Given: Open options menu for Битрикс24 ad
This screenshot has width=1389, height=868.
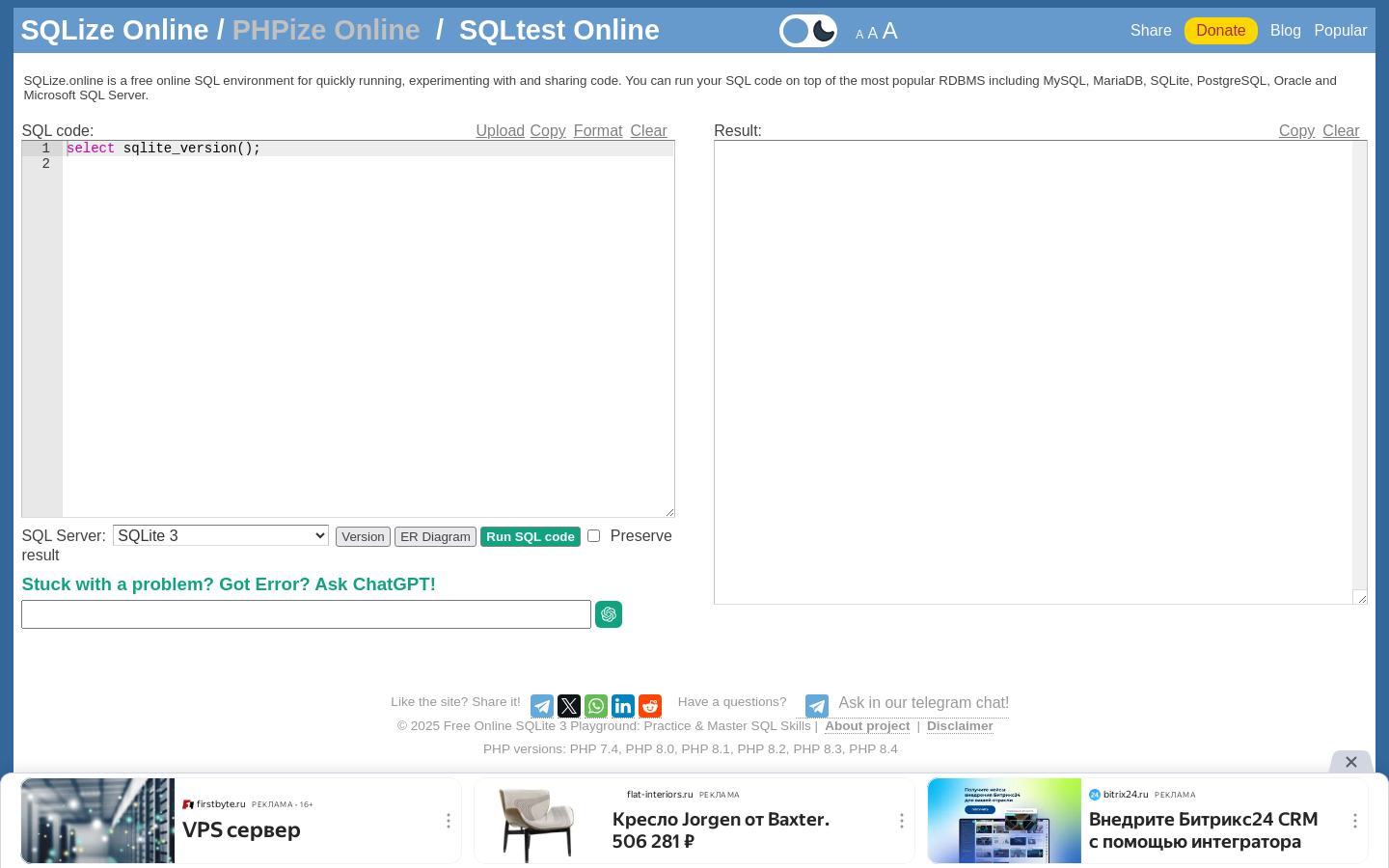Looking at the screenshot, I should [1355, 821].
